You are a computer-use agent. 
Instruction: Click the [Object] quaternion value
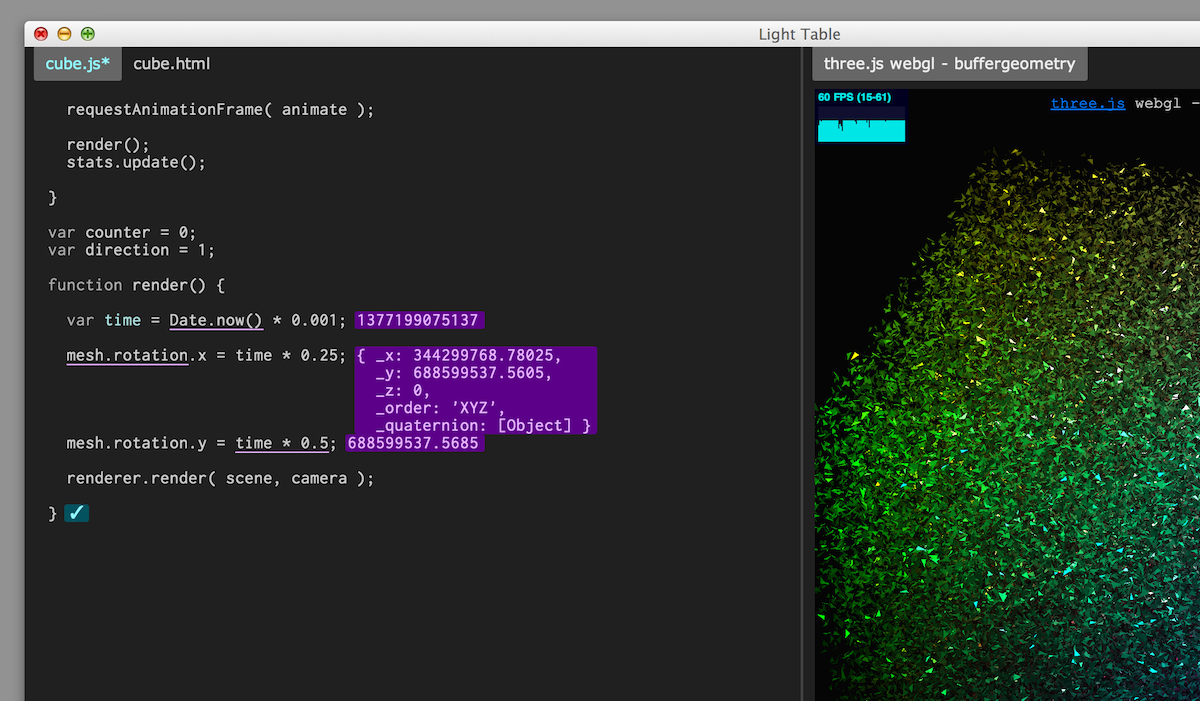point(537,425)
